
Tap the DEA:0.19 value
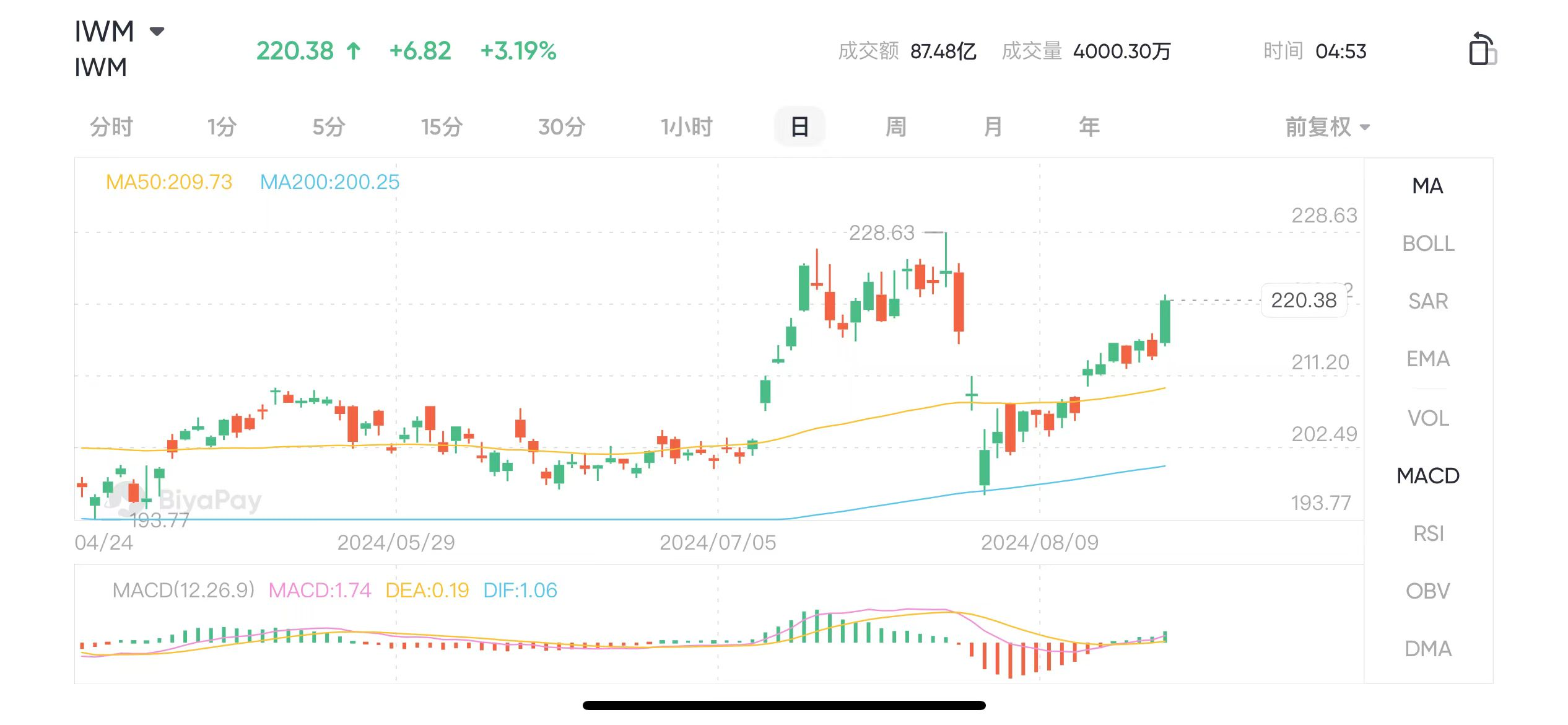tap(427, 590)
